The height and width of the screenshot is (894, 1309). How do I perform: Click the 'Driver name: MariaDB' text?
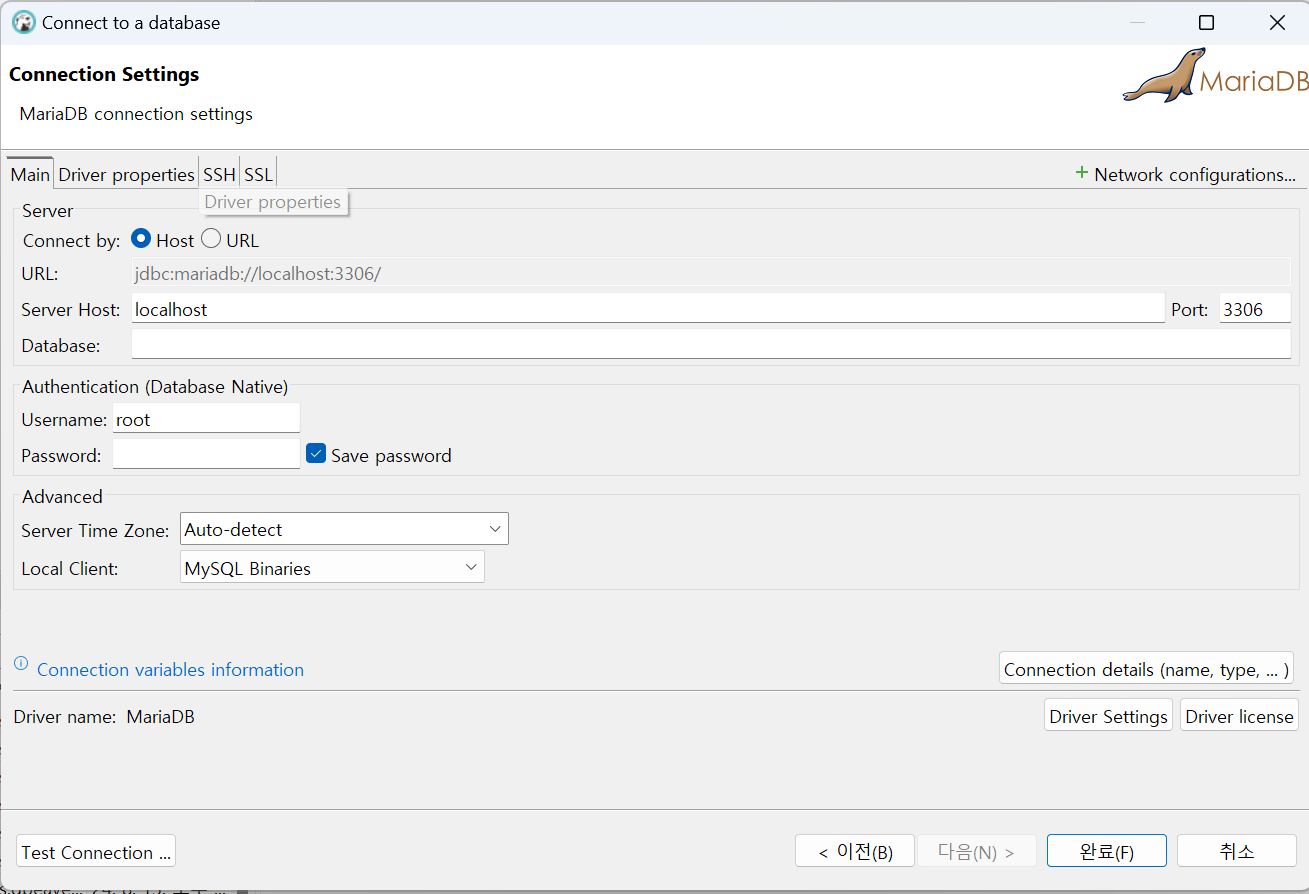tap(104, 716)
